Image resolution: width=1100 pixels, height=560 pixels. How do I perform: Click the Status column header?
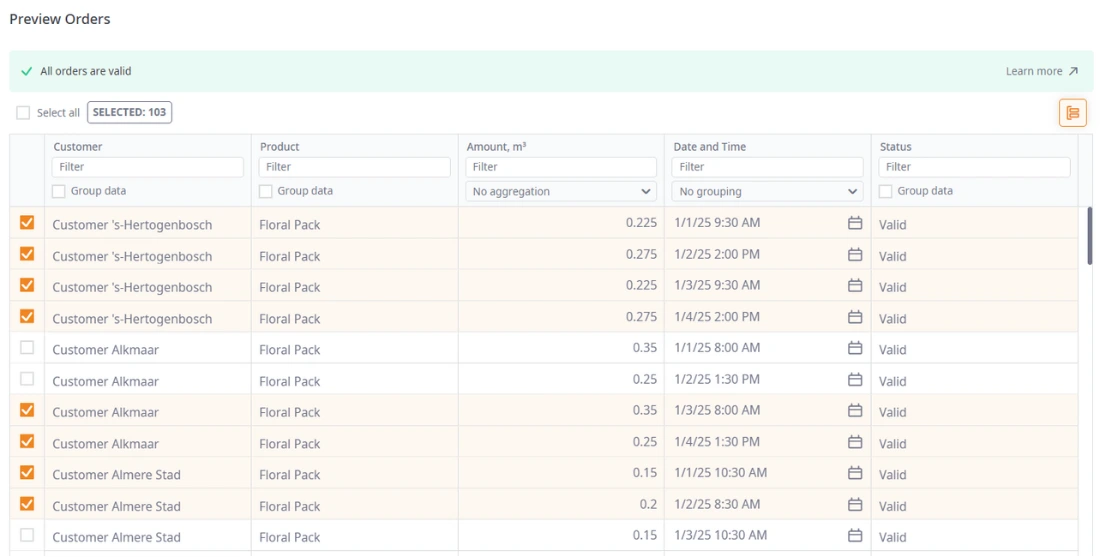tap(895, 147)
